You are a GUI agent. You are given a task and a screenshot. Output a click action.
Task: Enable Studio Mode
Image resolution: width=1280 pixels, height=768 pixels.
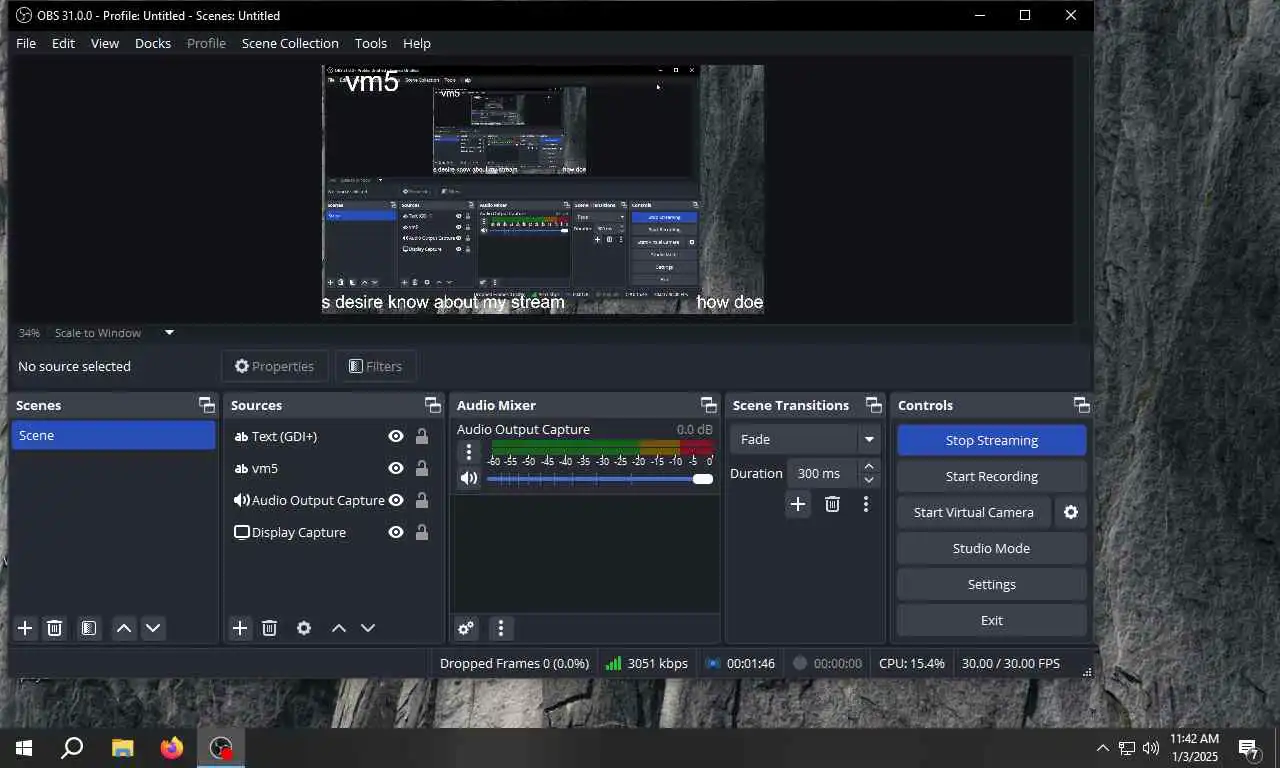click(x=992, y=548)
